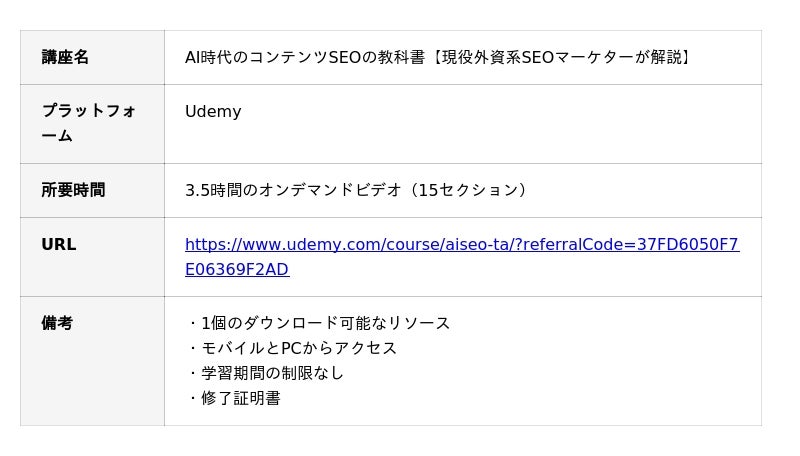Click the course title AI時代のコンテンツSEOの教科書

(305, 57)
